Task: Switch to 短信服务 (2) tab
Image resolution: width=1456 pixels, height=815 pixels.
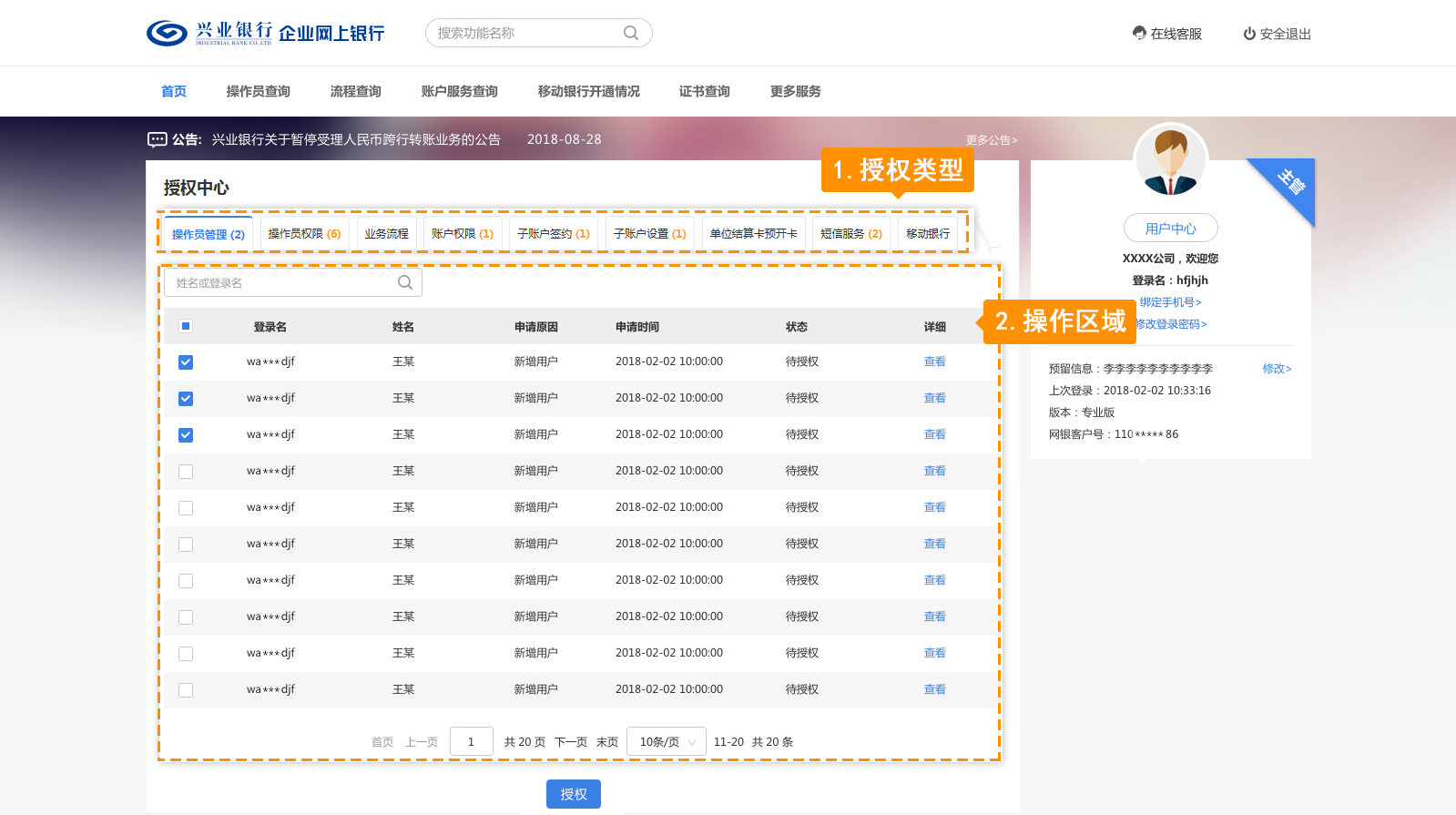Action: pos(851,233)
